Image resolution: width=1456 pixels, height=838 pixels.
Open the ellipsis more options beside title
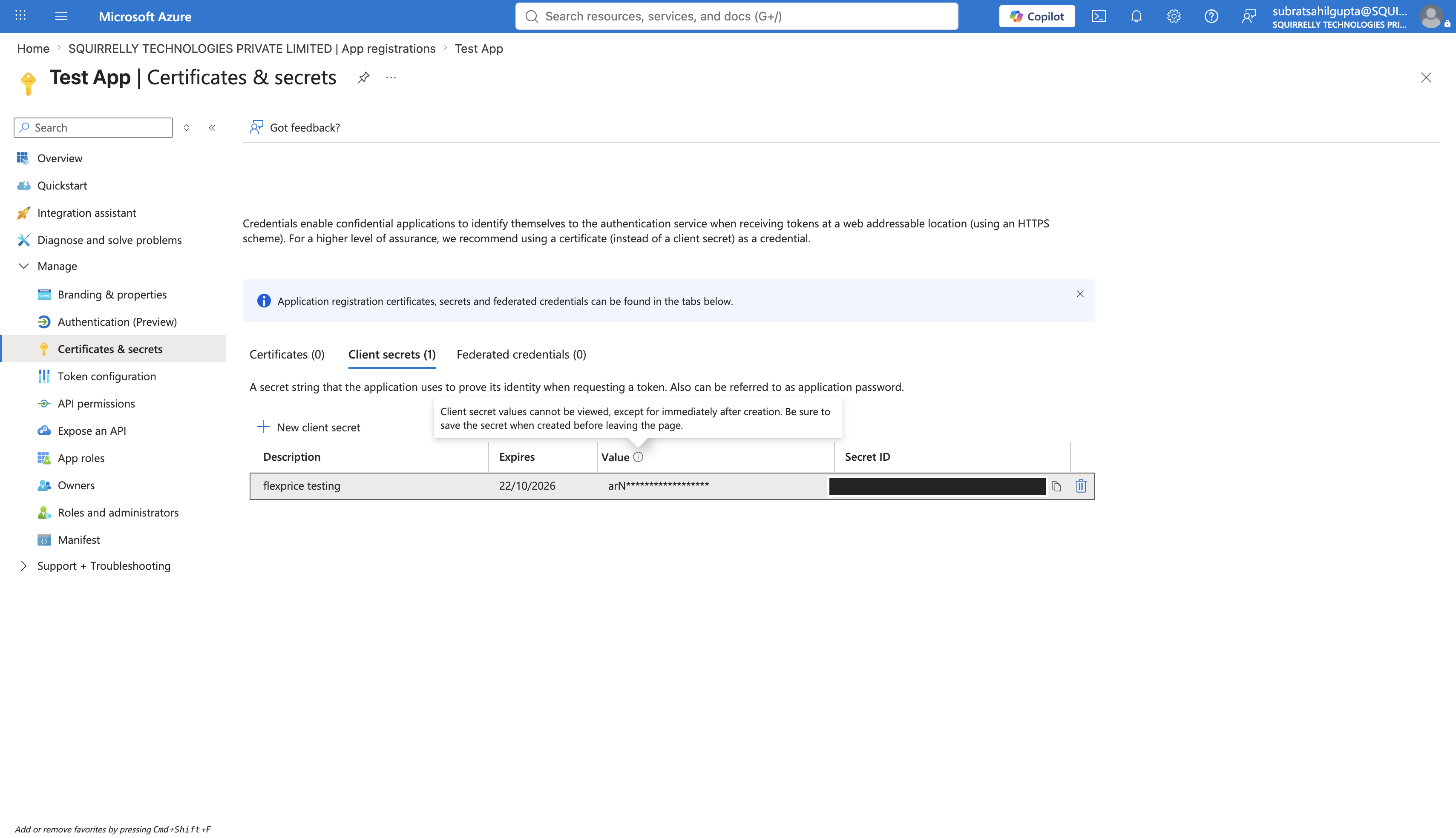point(391,77)
